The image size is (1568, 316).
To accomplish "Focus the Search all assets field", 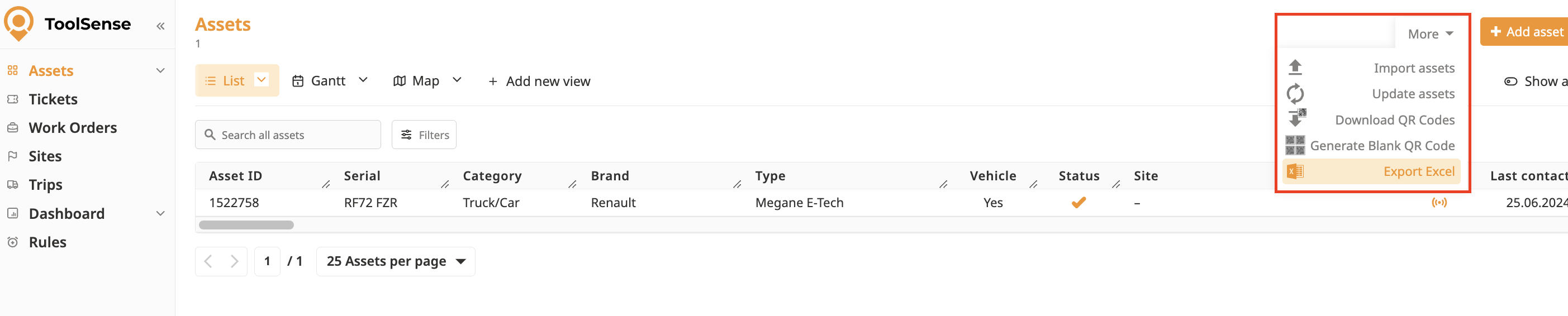I will point(288,135).
